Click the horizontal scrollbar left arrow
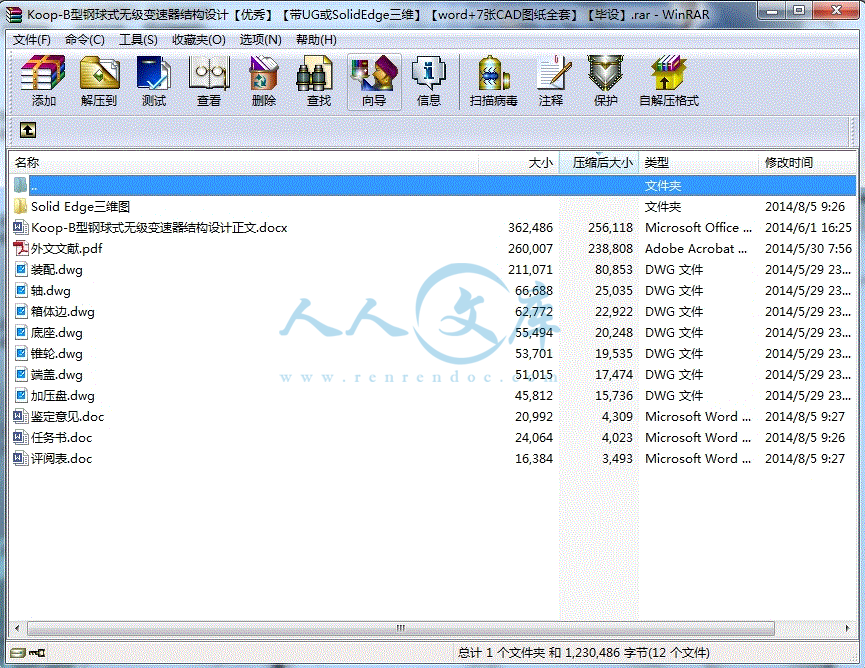 pyautogui.click(x=17, y=628)
